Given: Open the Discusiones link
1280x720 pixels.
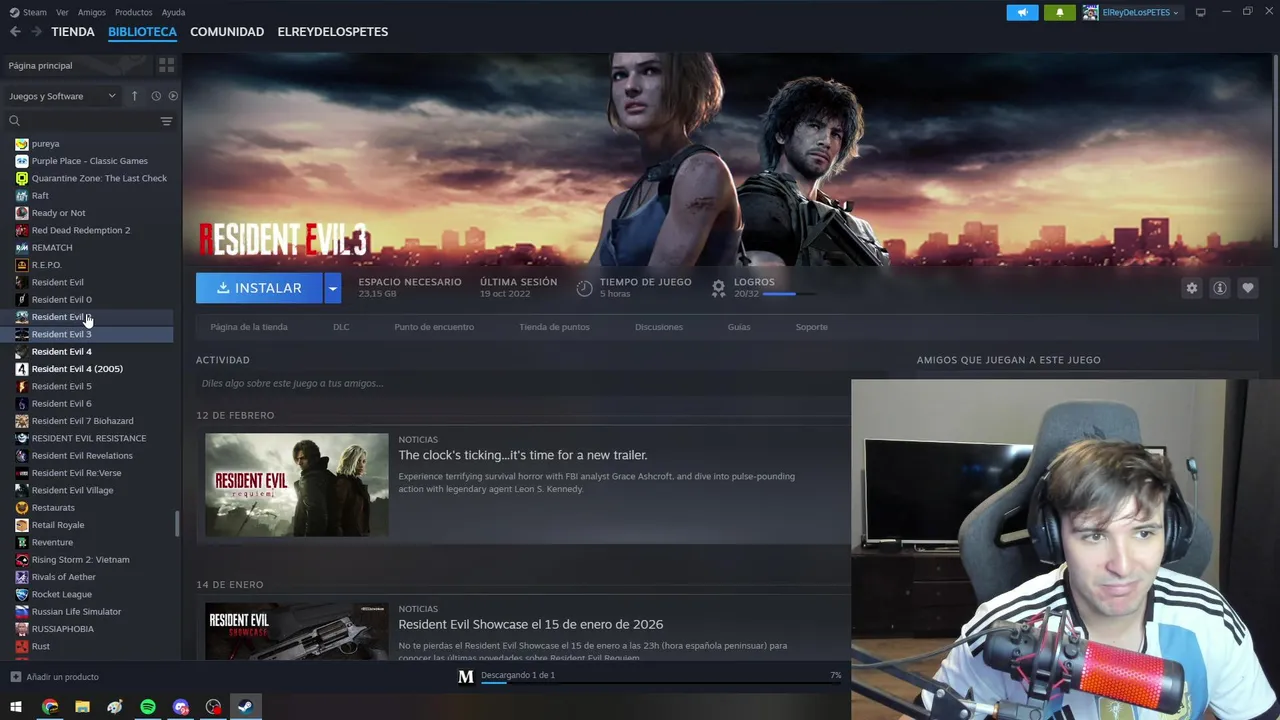Looking at the screenshot, I should click(659, 327).
